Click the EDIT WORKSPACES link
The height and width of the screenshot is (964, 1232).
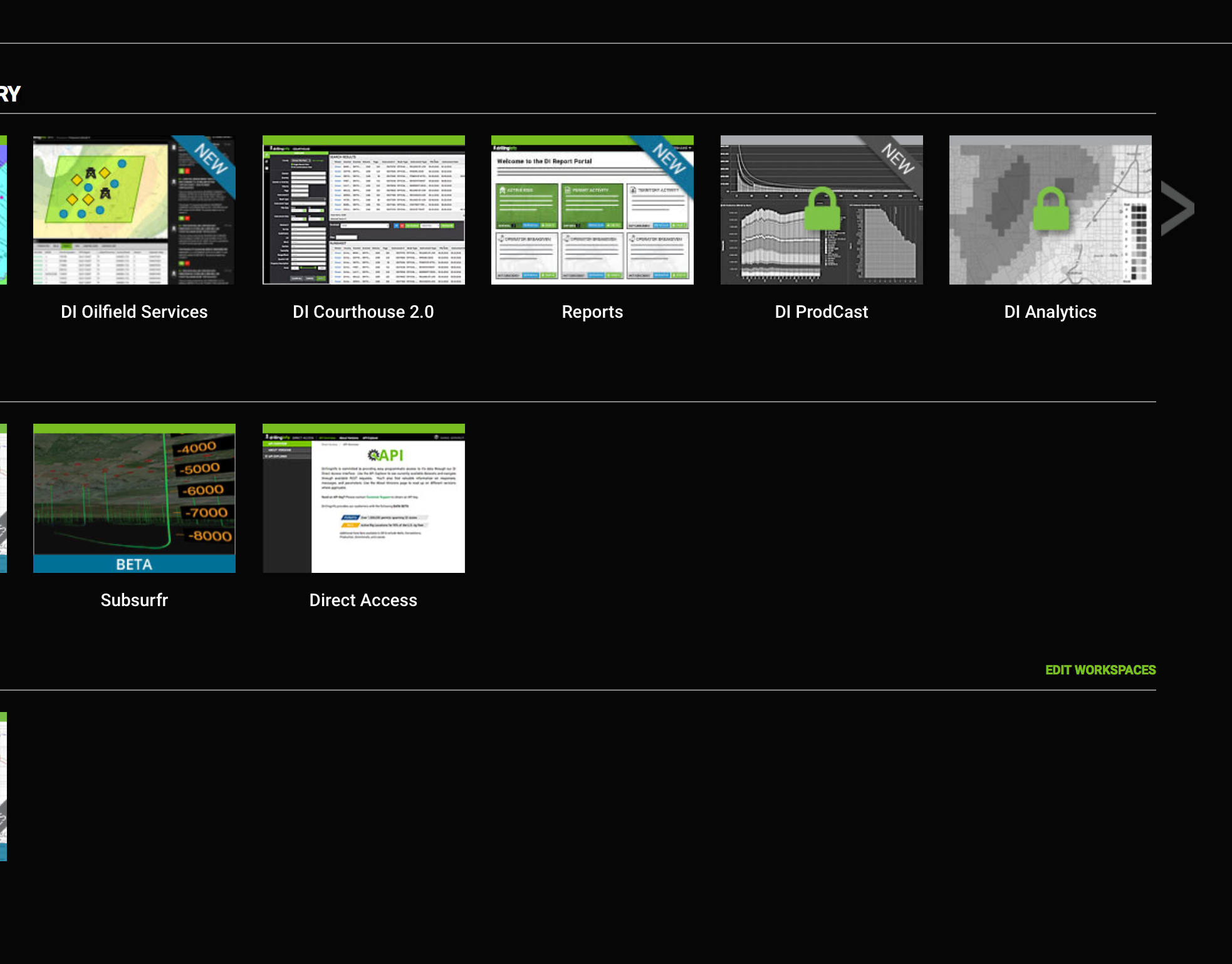pos(1100,670)
